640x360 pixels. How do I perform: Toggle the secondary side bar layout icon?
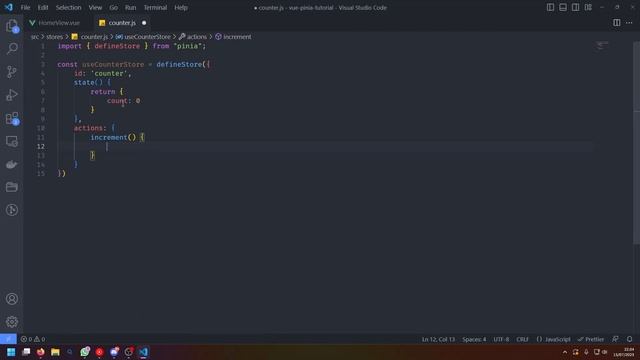[x=576, y=7]
